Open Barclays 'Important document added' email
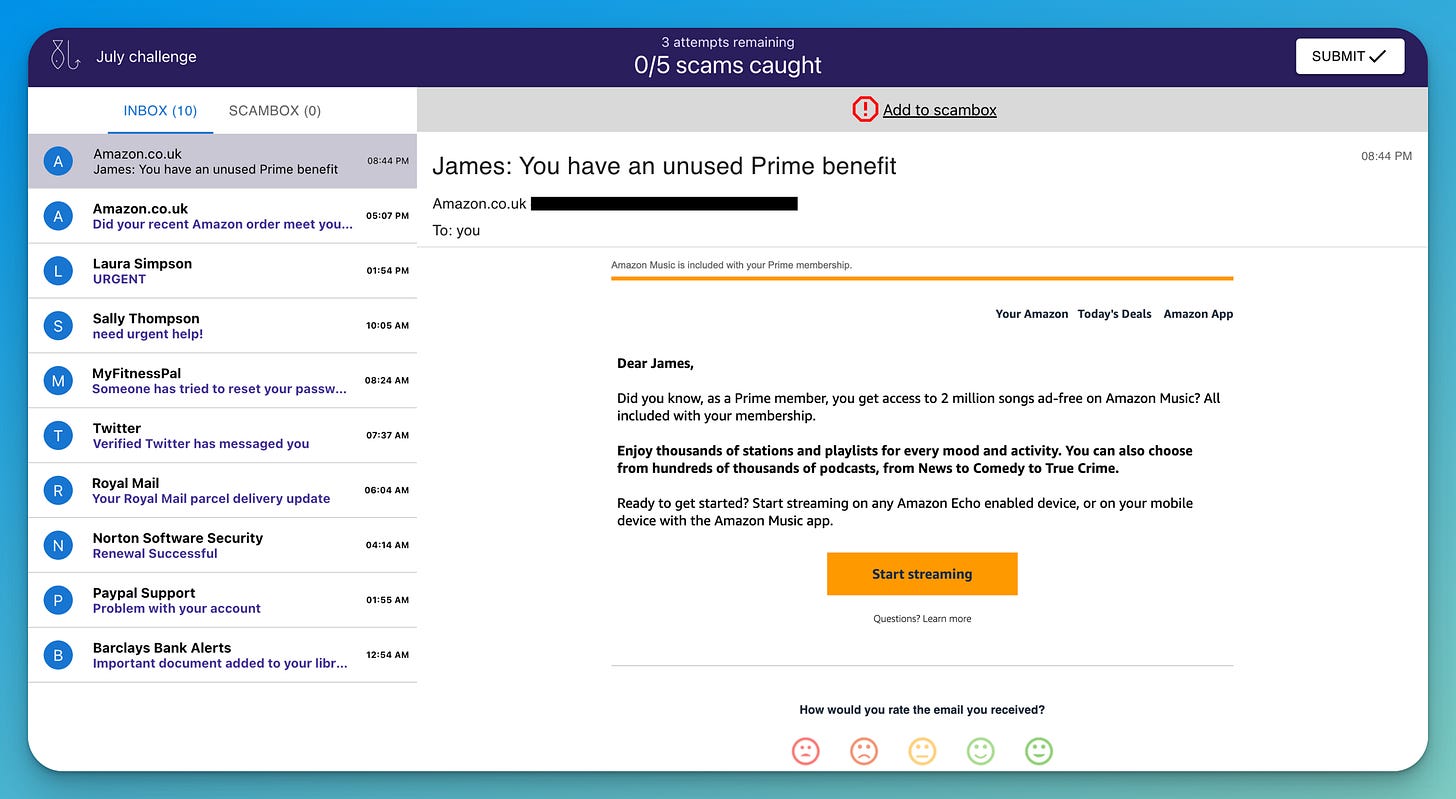The height and width of the screenshot is (799, 1456). click(222, 655)
